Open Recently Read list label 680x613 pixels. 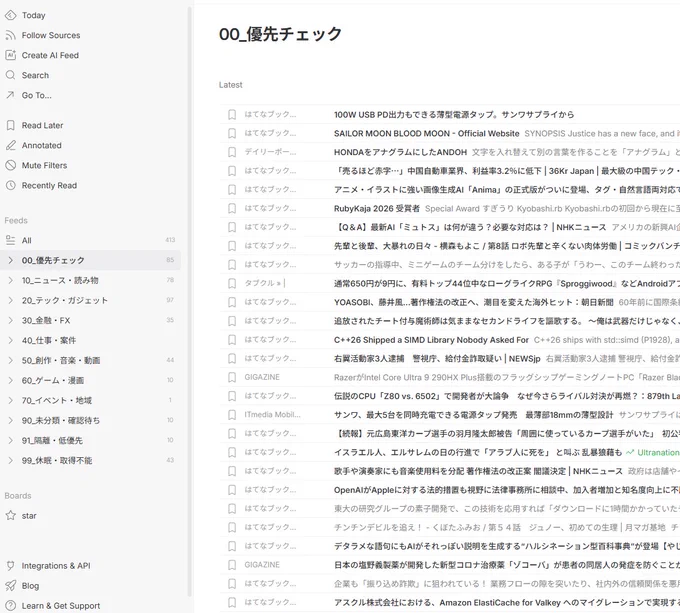coord(49,185)
